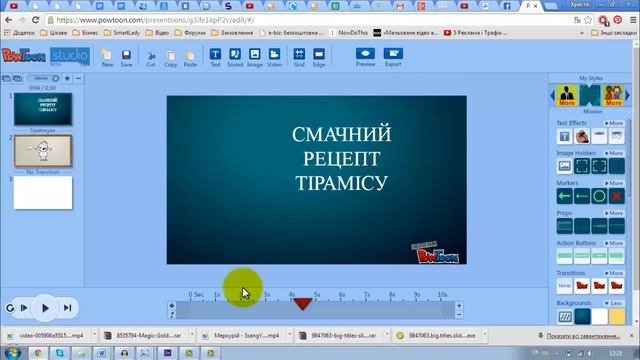
Task: Show more Props
Action: tap(614, 213)
